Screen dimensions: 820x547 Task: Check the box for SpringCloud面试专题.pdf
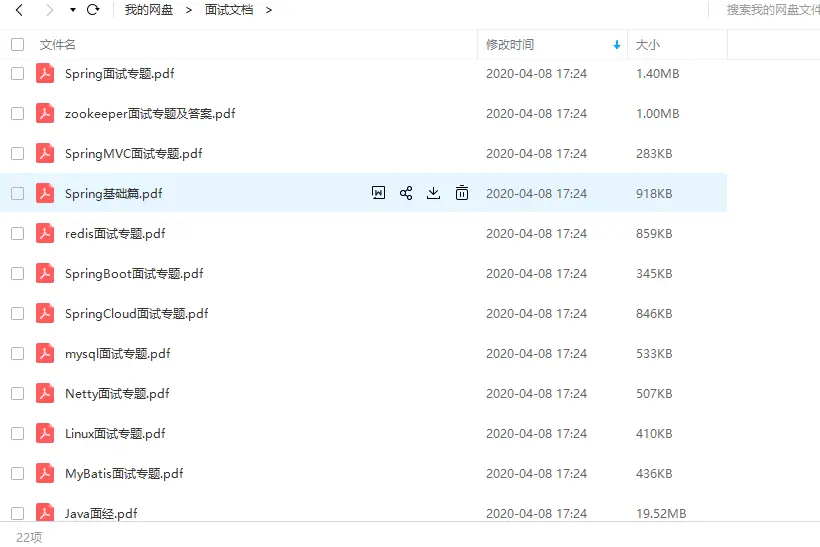pos(18,313)
